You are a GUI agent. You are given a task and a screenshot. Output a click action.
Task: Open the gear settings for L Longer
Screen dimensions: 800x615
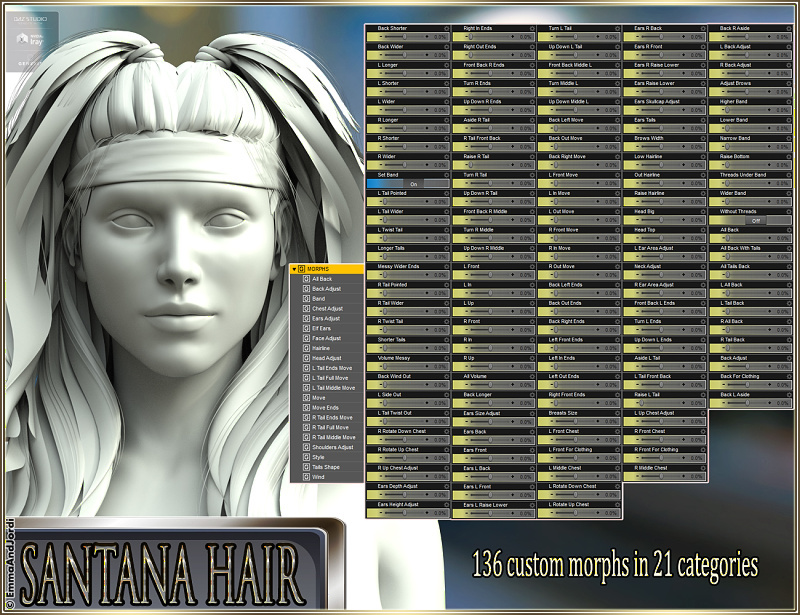click(x=446, y=65)
